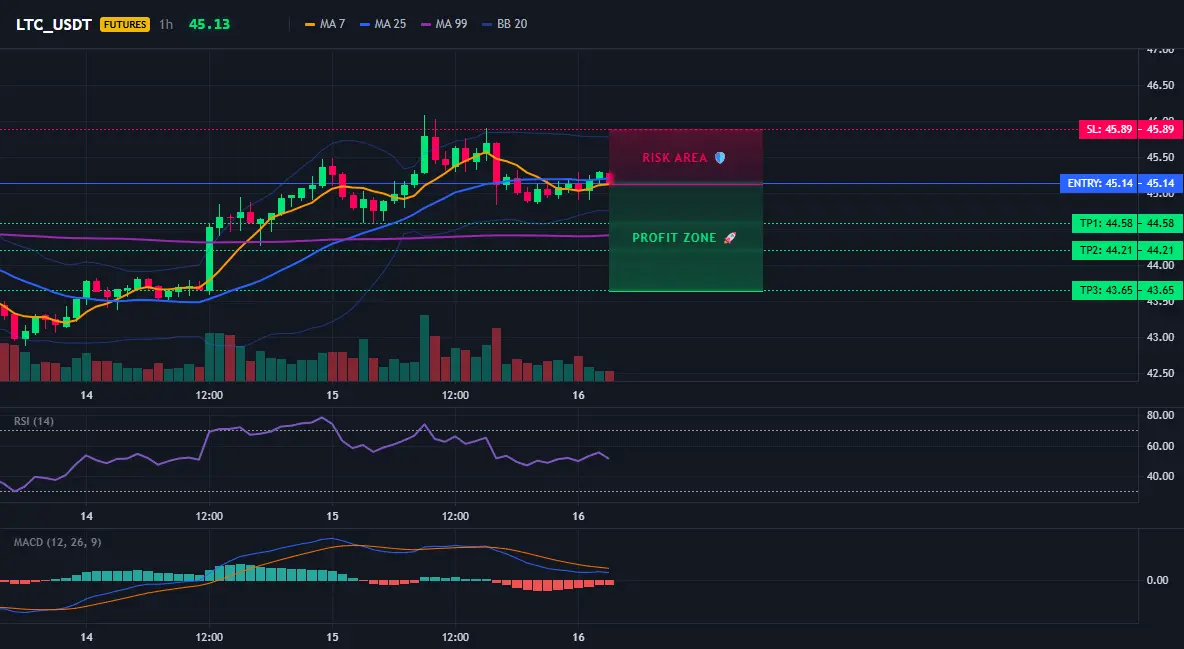
Task: Click the RSI (14) indicator label
Action: (34, 421)
